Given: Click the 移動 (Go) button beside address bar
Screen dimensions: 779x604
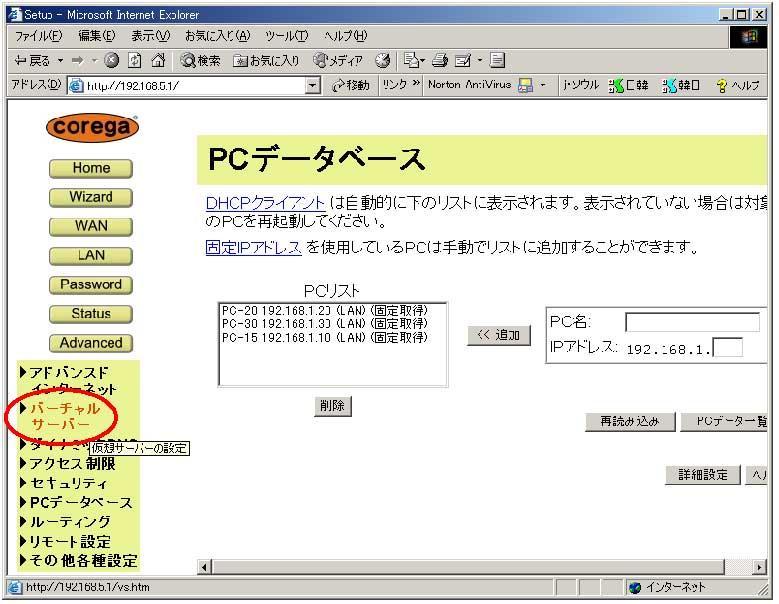Looking at the screenshot, I should (x=351, y=85).
